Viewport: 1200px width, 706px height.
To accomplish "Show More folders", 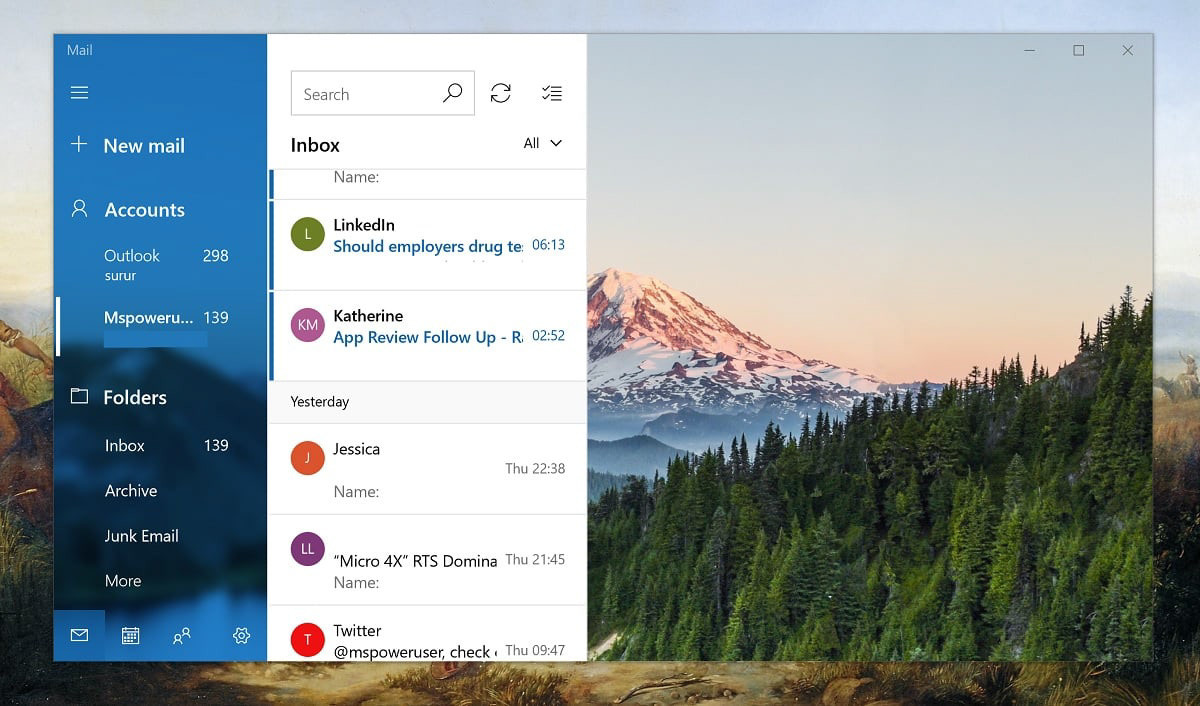I will click(x=161, y=580).
